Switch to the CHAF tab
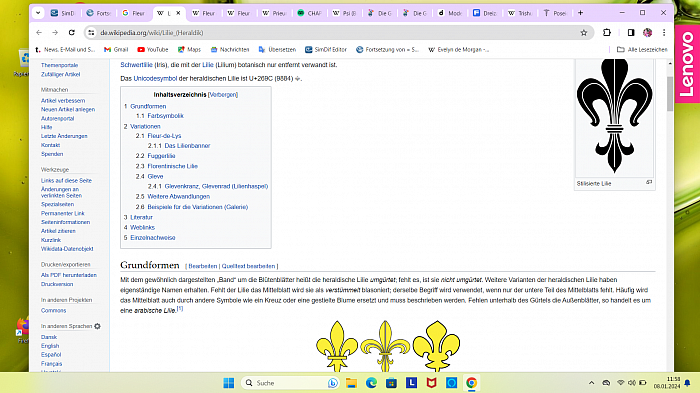Image resolution: width=700 pixels, height=393 pixels. pos(309,13)
